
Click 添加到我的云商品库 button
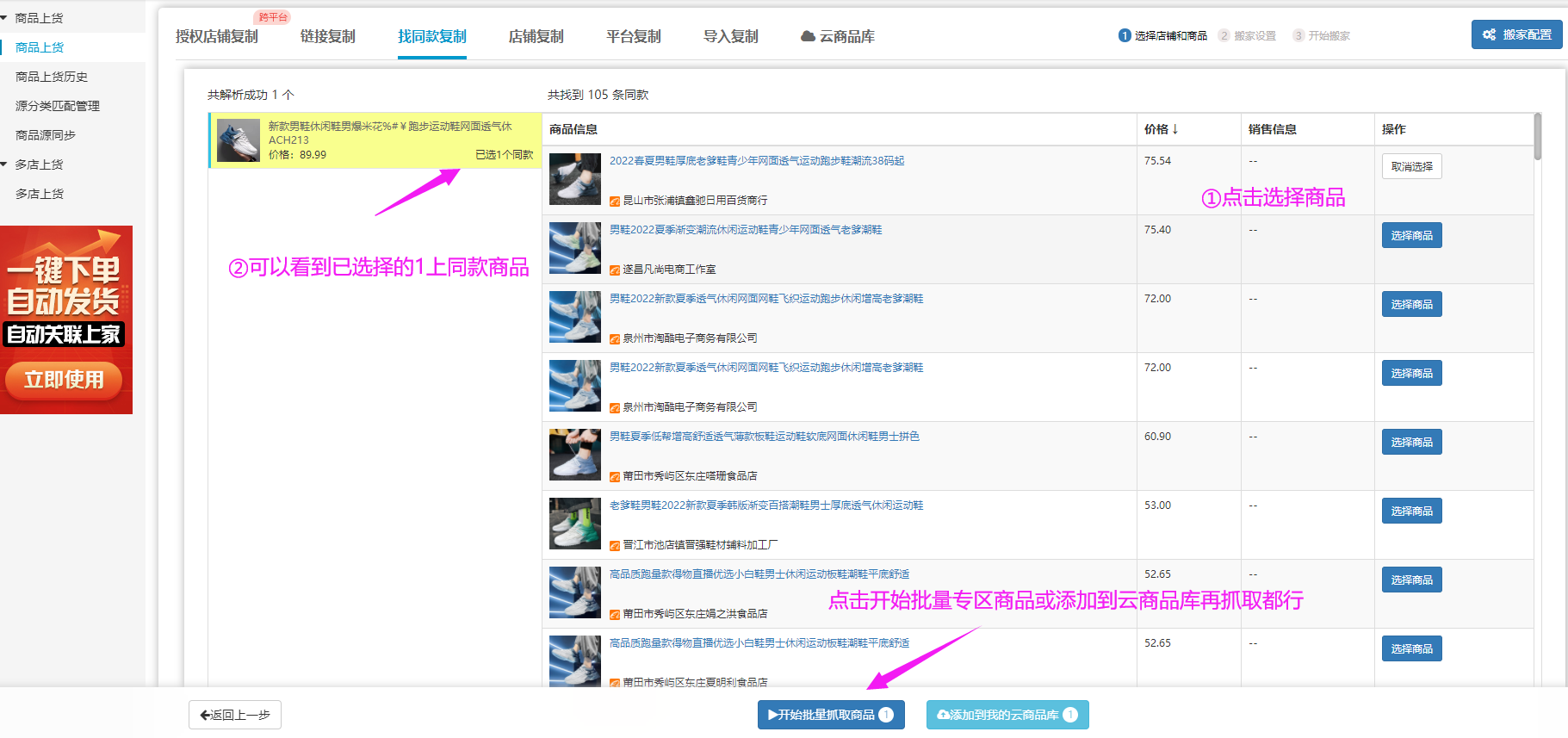click(1007, 715)
